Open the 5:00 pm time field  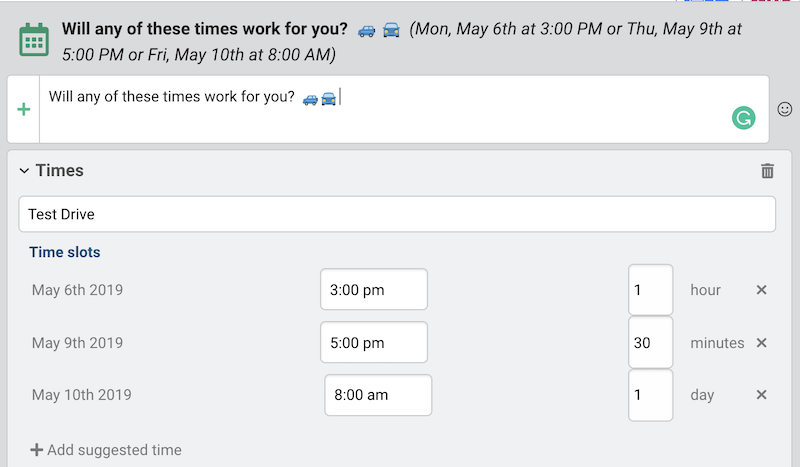click(x=374, y=342)
